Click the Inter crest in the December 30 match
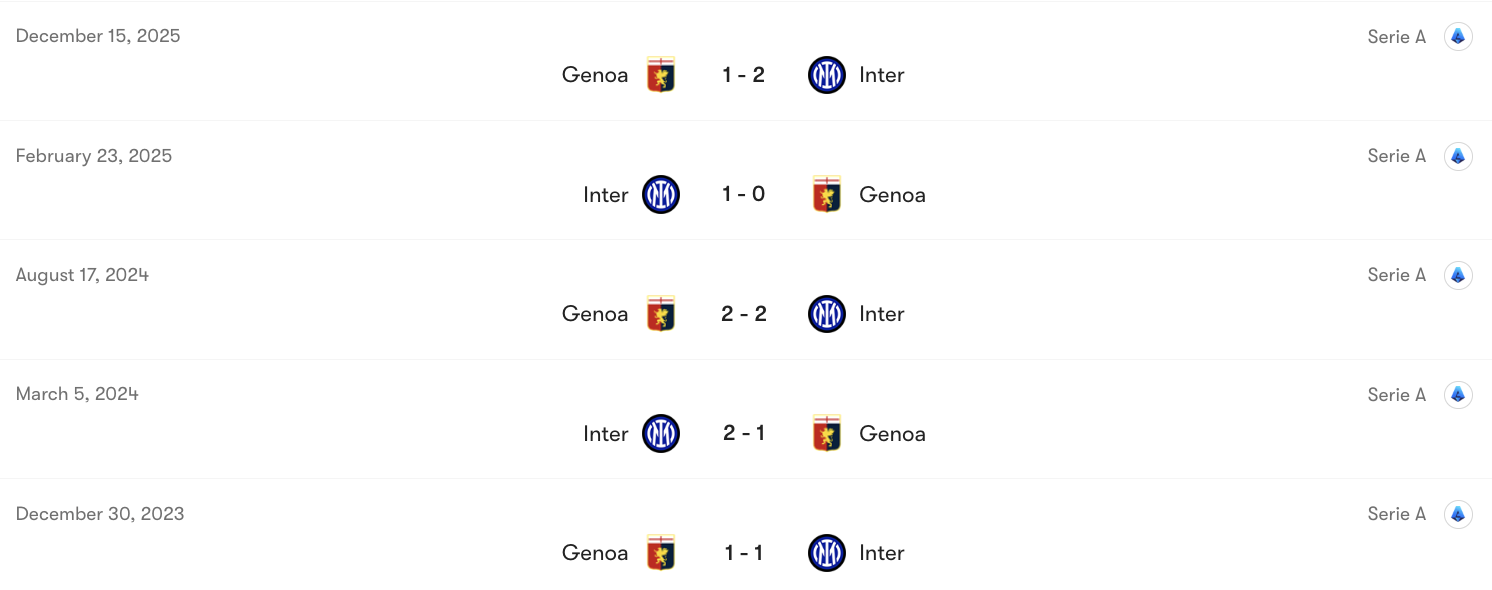1492x590 pixels. point(827,552)
